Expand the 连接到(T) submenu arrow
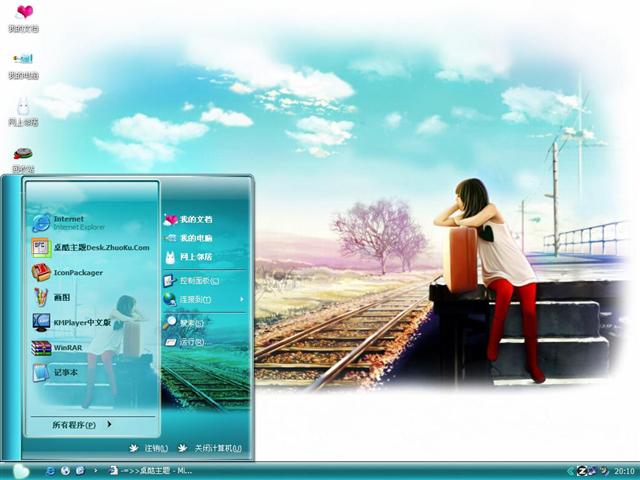The height and width of the screenshot is (480, 640). pos(242,300)
